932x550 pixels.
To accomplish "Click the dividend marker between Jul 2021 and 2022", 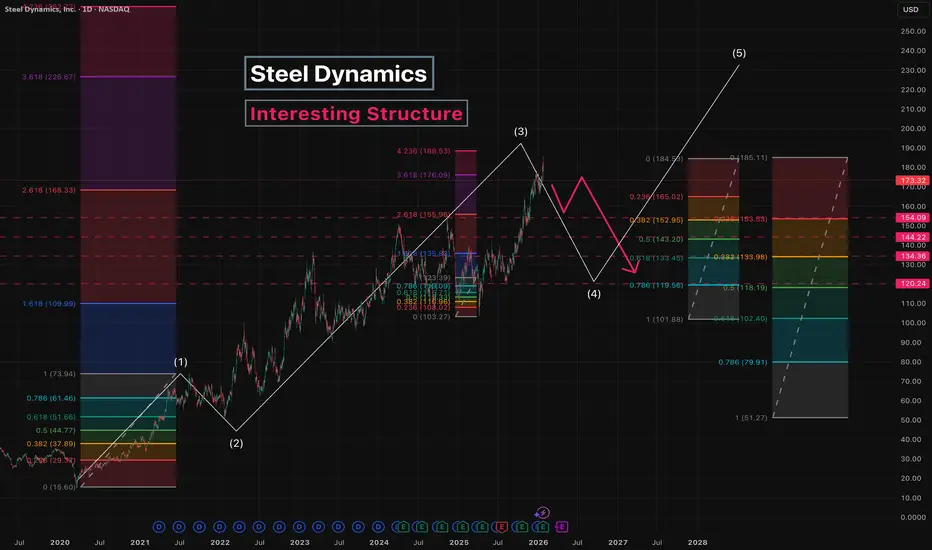I will tap(199, 527).
